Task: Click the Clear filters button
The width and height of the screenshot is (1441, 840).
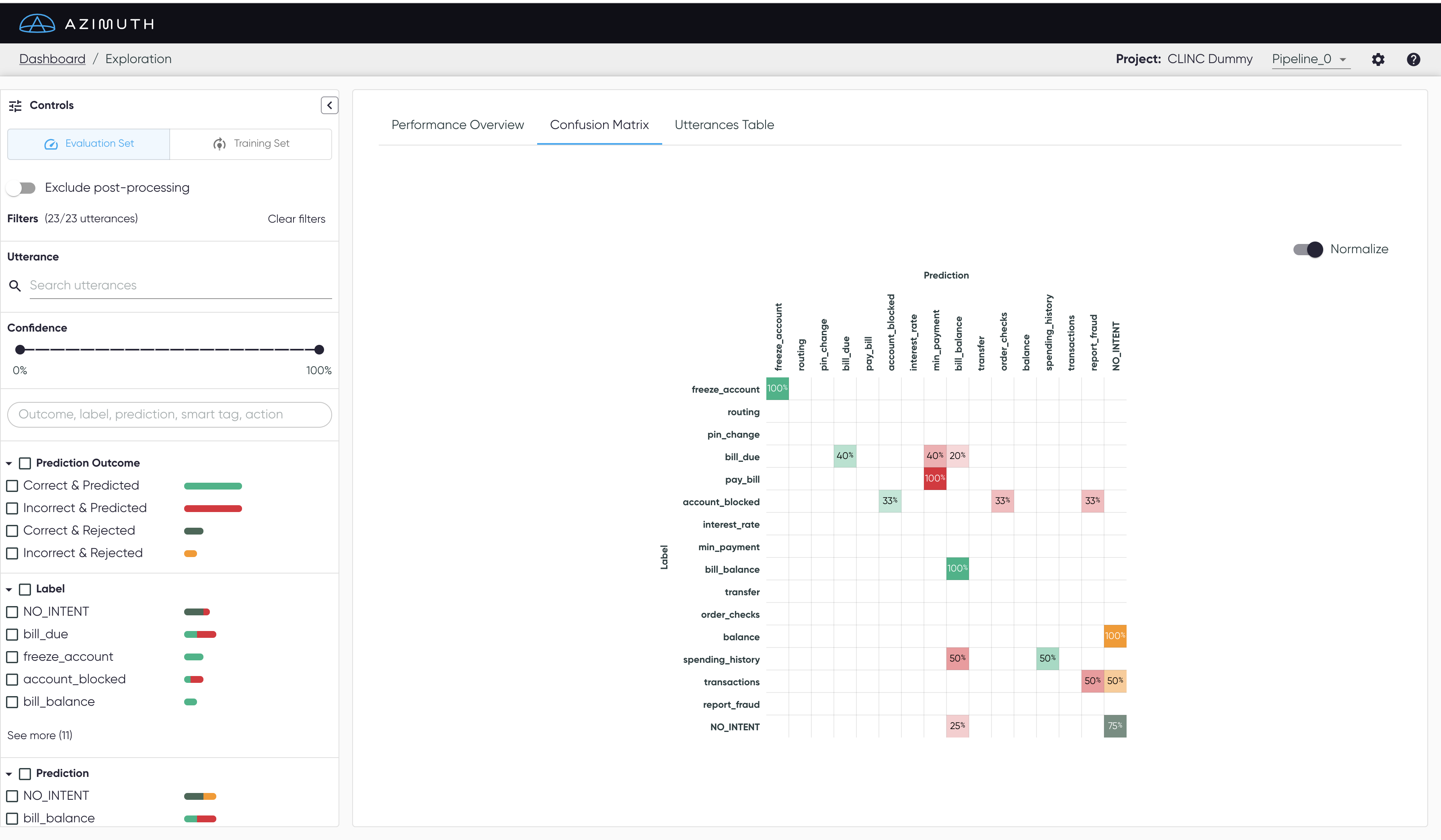Action: [296, 219]
